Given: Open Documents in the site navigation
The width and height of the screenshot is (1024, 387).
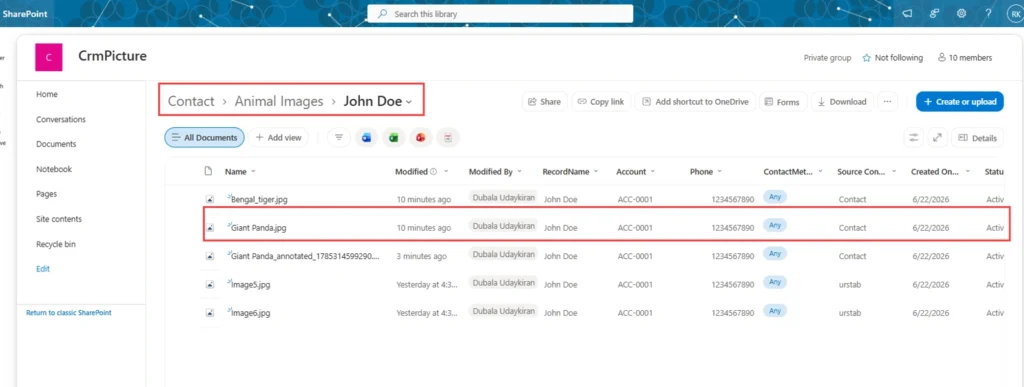Looking at the screenshot, I should click(56, 144).
